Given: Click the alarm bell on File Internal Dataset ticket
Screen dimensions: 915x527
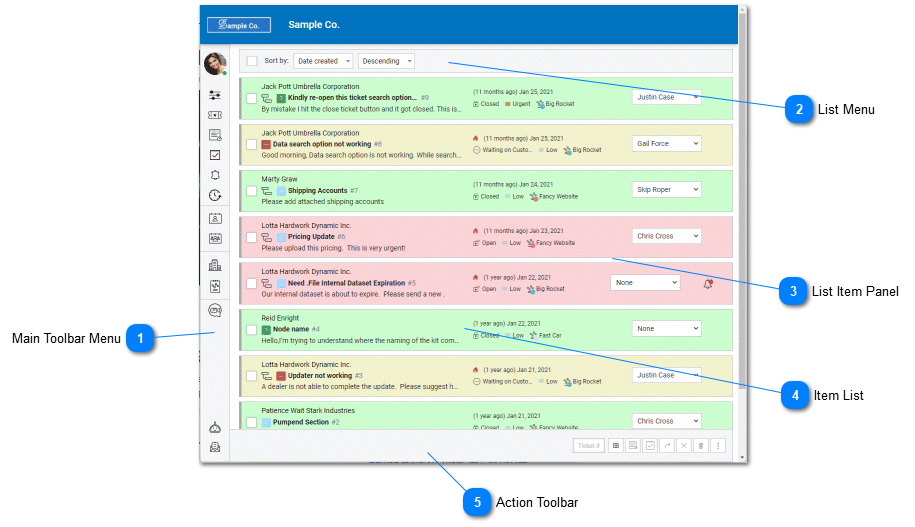Looking at the screenshot, I should tap(708, 284).
